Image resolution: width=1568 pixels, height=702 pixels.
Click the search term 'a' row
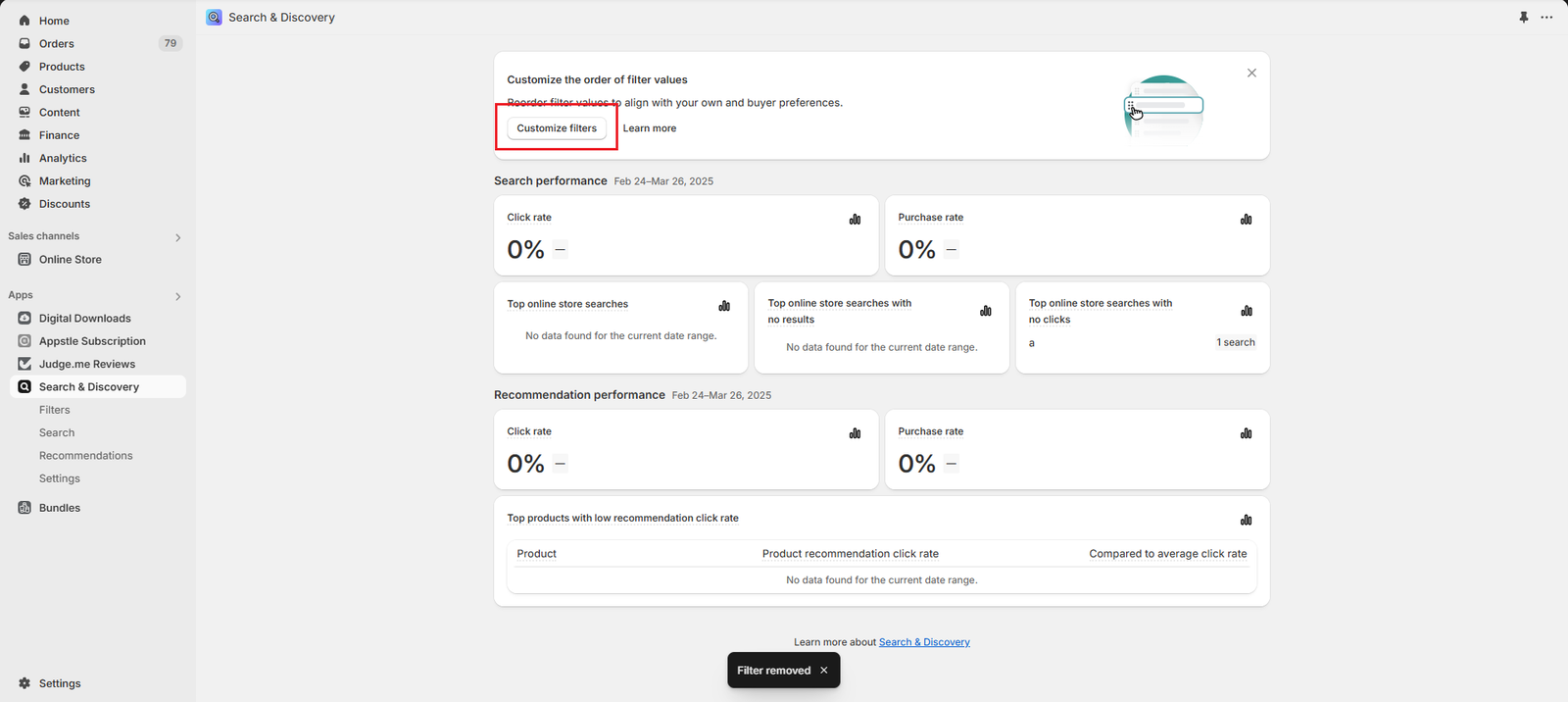click(x=1142, y=343)
